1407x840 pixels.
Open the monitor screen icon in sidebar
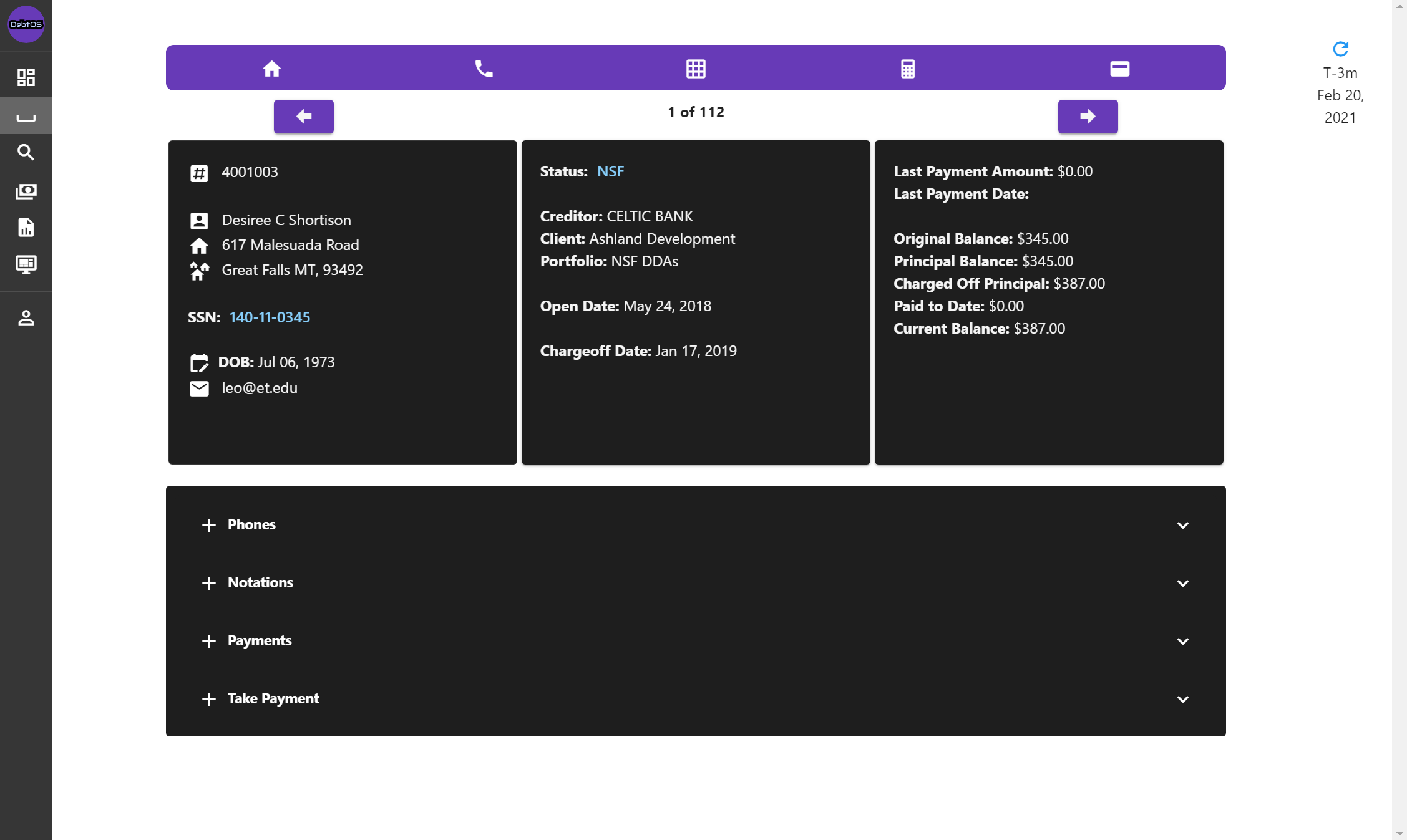pos(26,264)
